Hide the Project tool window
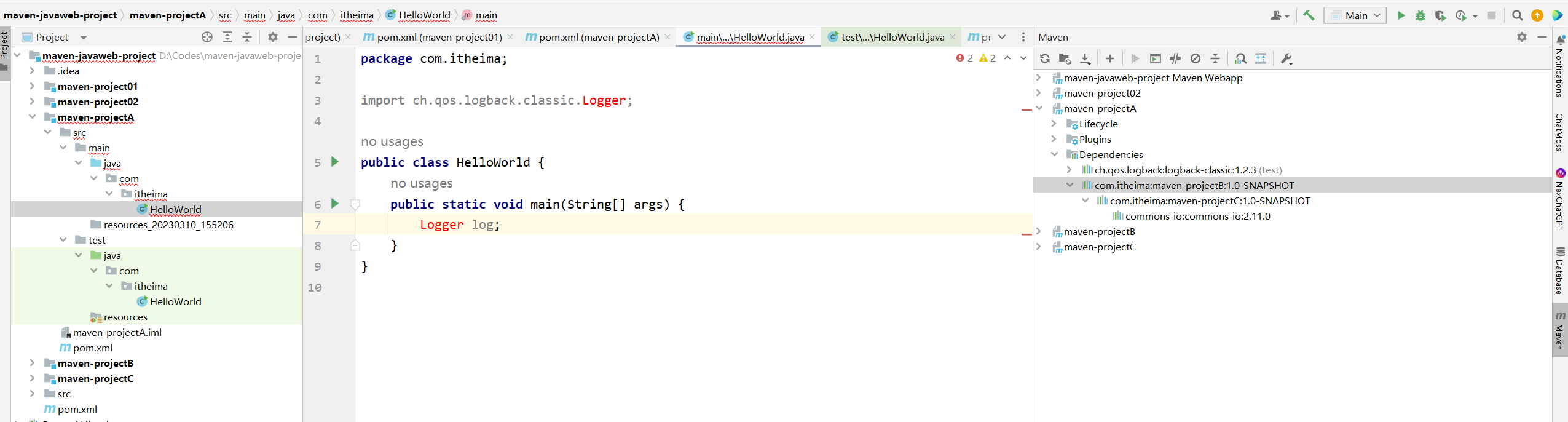This screenshot has height=422, width=1568. click(x=293, y=37)
